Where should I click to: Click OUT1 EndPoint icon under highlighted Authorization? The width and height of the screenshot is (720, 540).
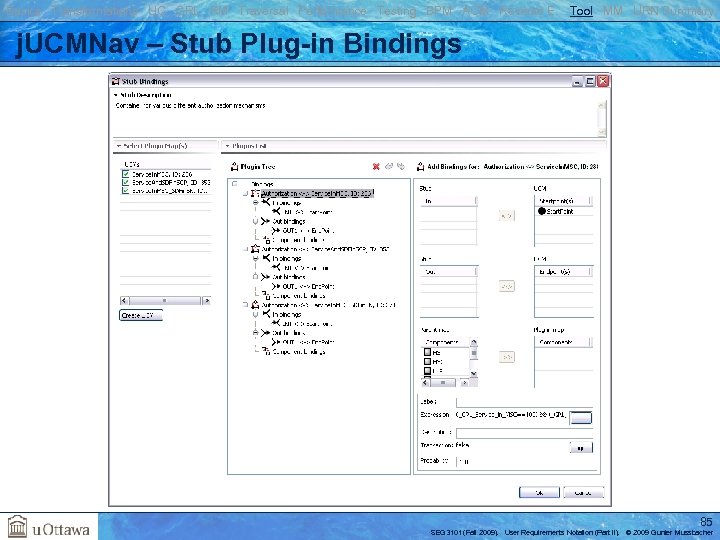pyautogui.click(x=276, y=230)
